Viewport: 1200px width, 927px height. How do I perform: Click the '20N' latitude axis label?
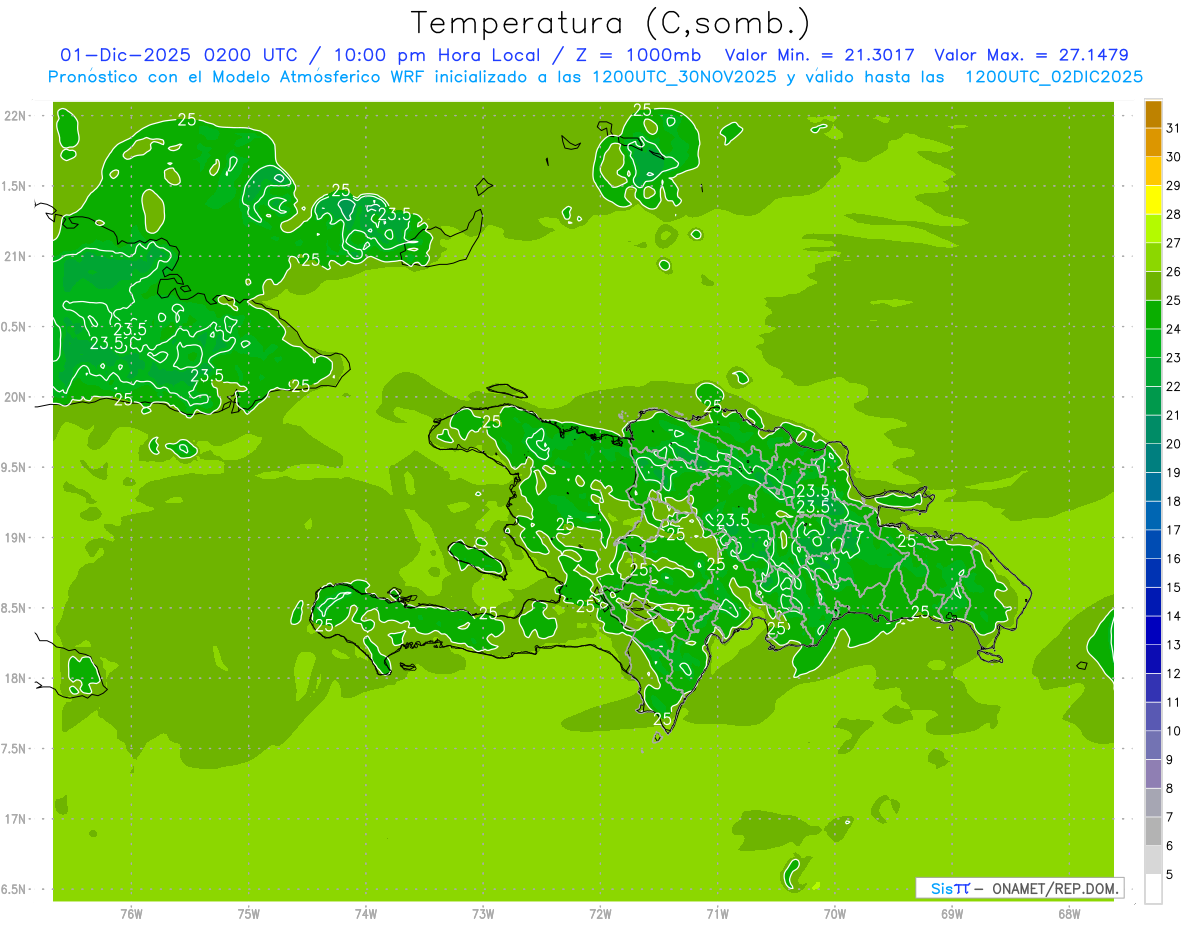pyautogui.click(x=16, y=397)
